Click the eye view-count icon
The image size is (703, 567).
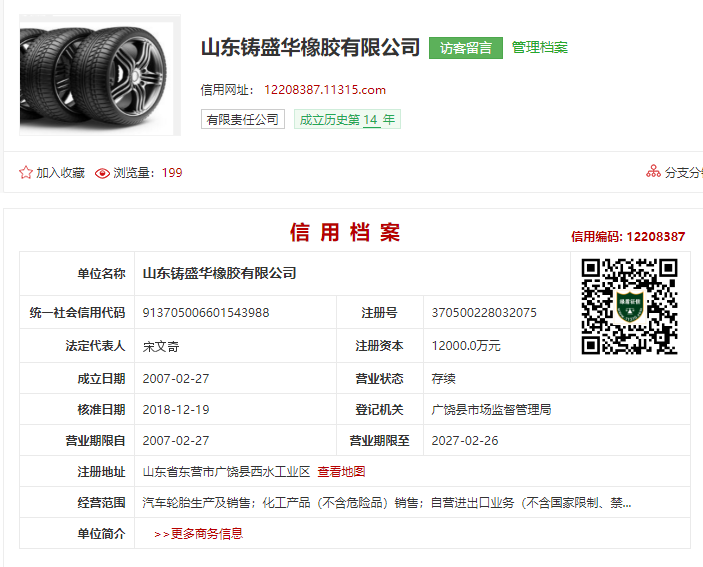102,173
